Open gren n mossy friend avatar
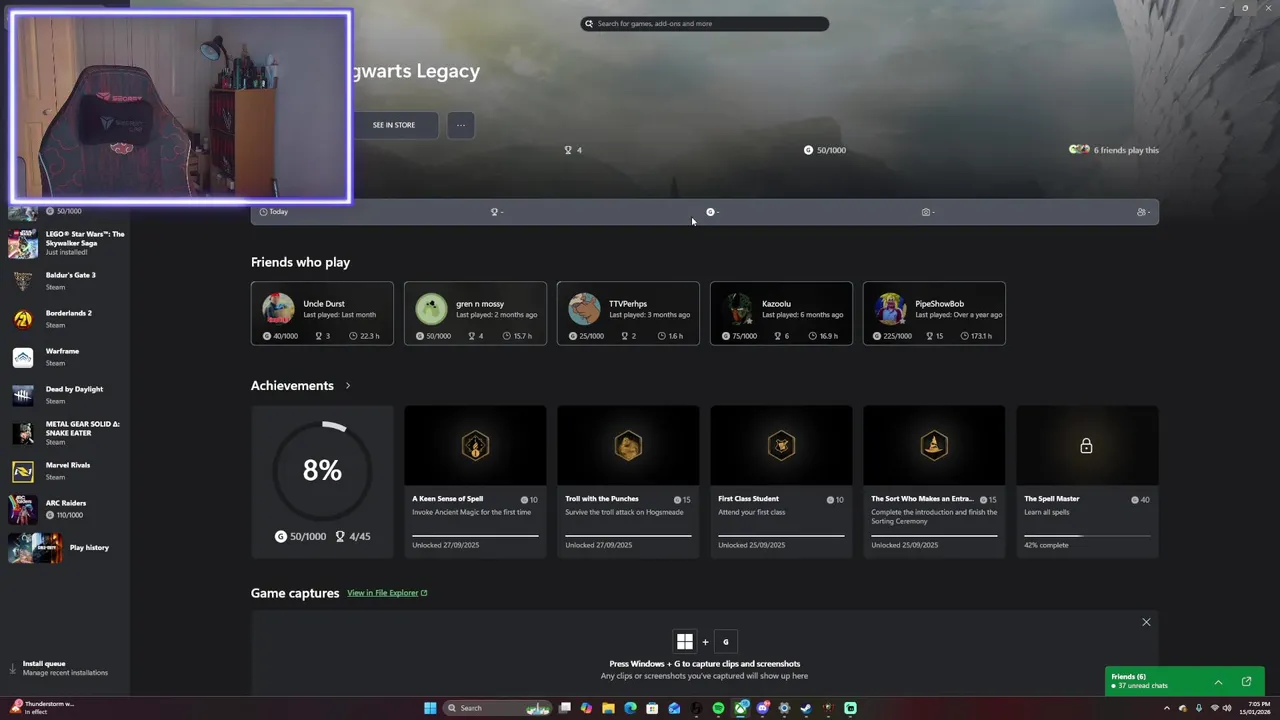Screen dimensions: 1280x720 click(431, 308)
